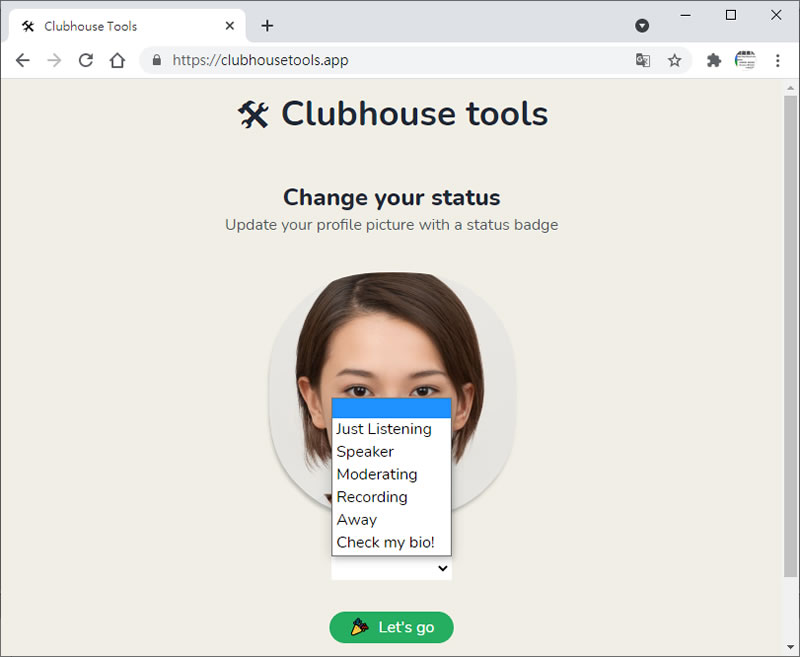
Task: Collapse the status select dropdown arrow
Action: point(443,569)
